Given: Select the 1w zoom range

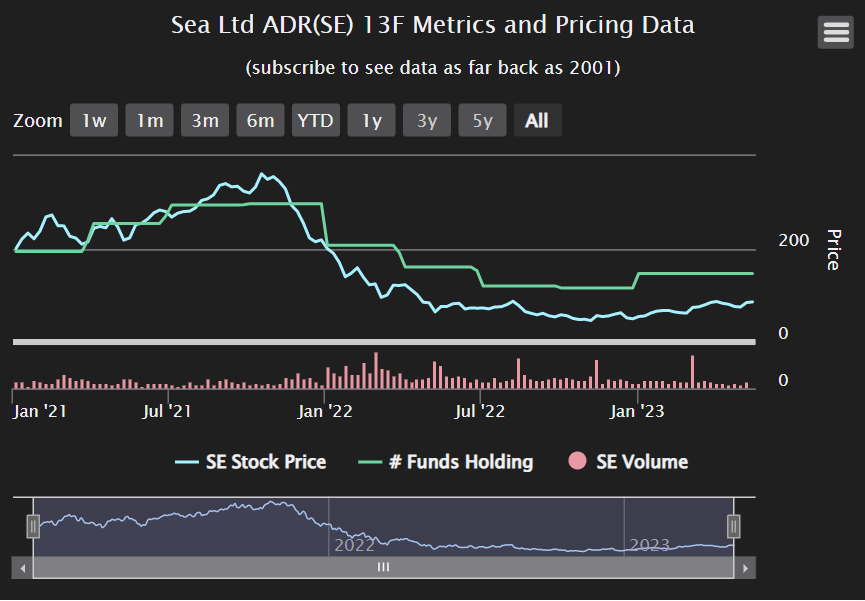Looking at the screenshot, I should point(94,121).
